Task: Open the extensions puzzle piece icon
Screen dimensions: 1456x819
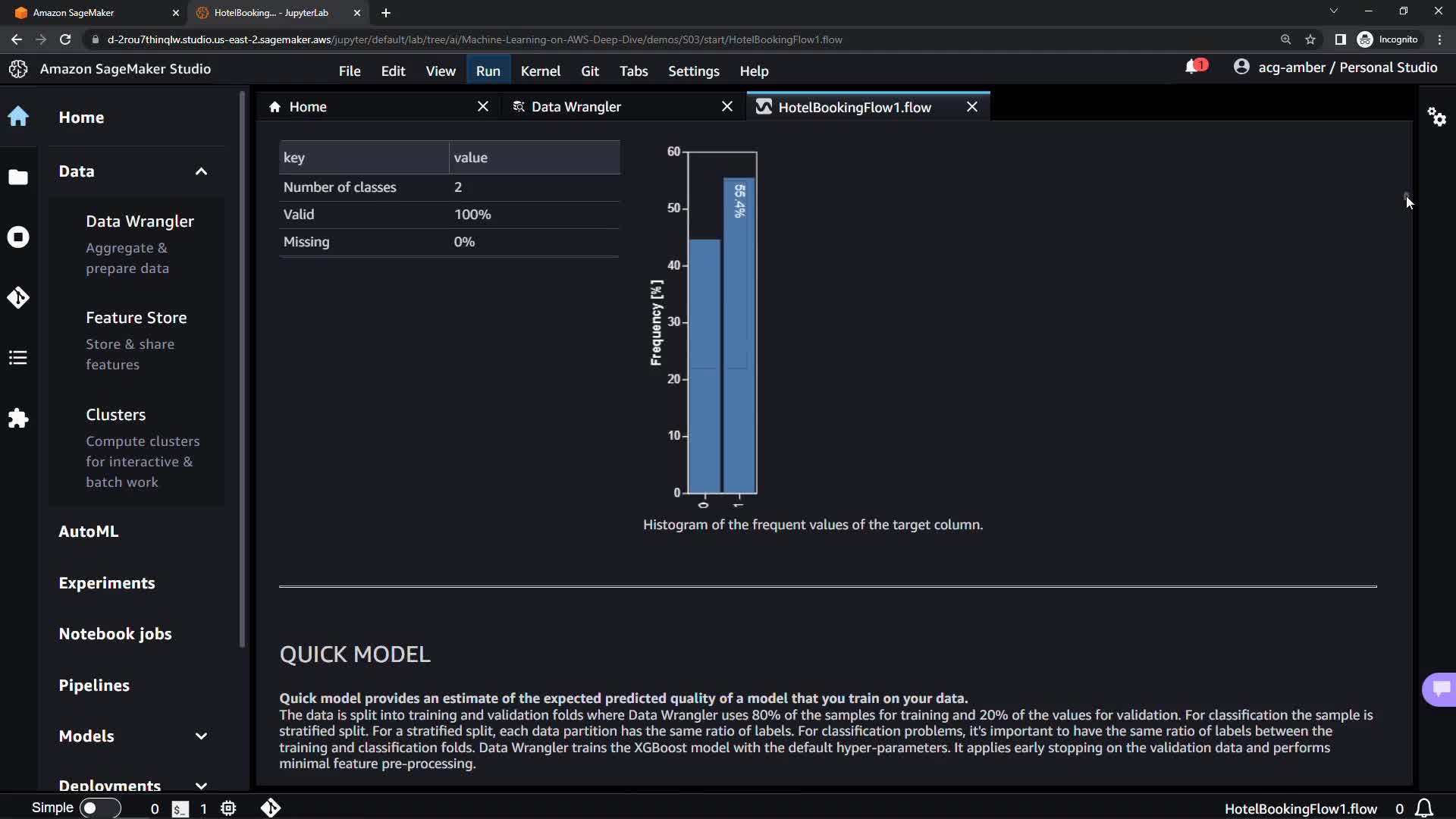Action: tap(18, 418)
